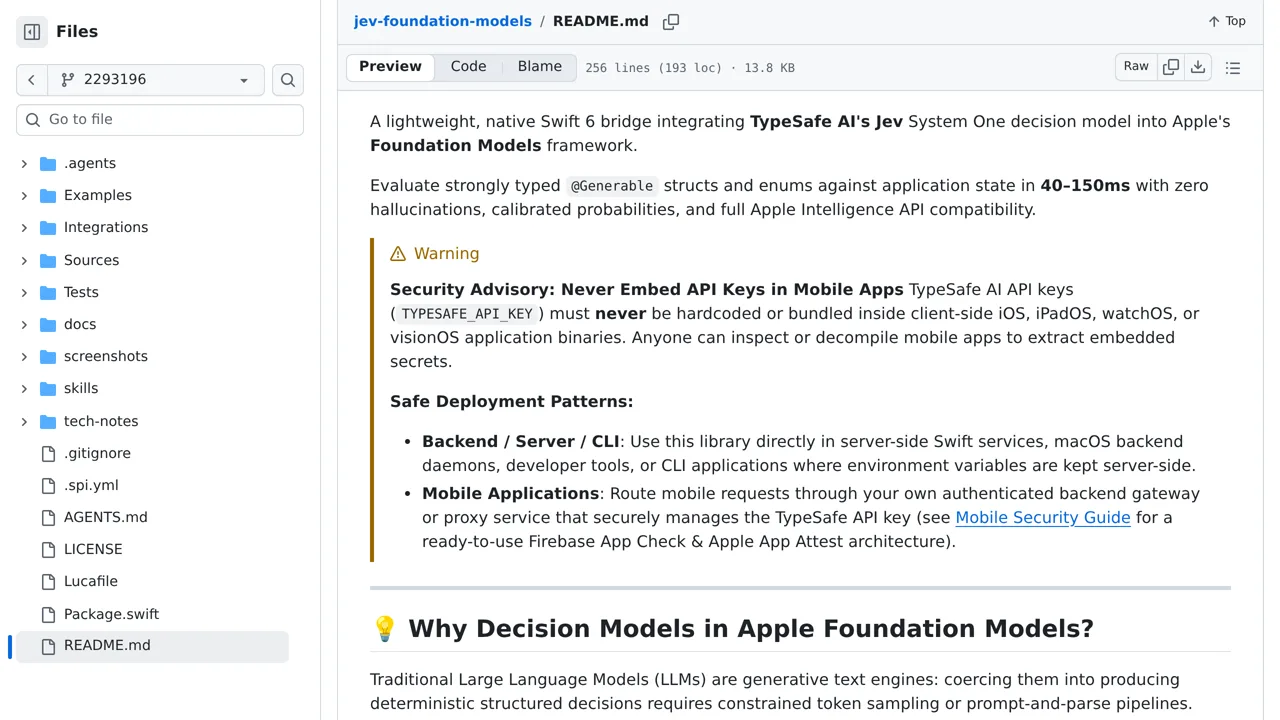This screenshot has height=720, width=1280.
Task: Expand the Examples folder chevron
Action: pos(24,196)
